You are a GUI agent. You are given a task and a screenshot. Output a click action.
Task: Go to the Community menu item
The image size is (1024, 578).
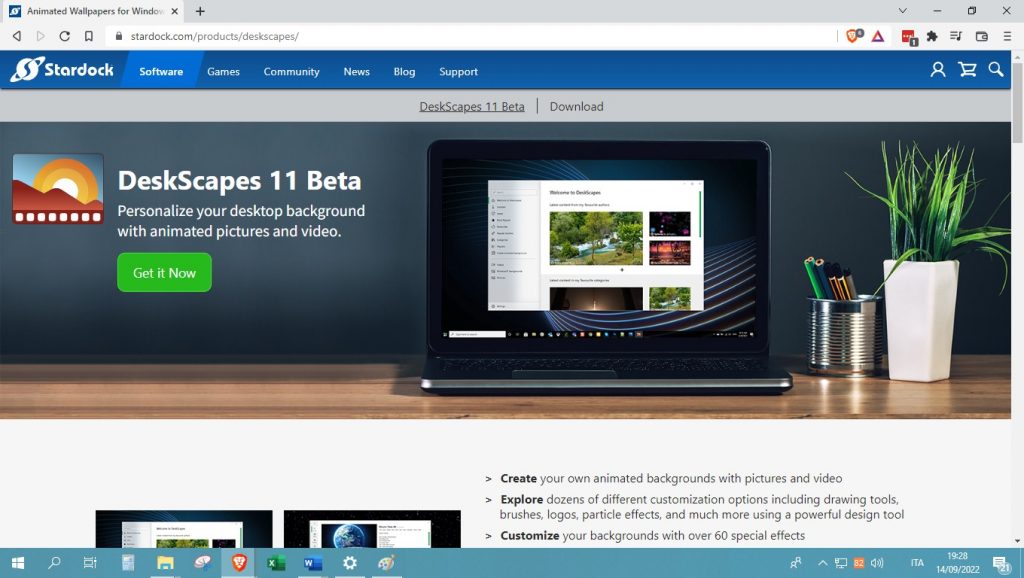pos(291,72)
